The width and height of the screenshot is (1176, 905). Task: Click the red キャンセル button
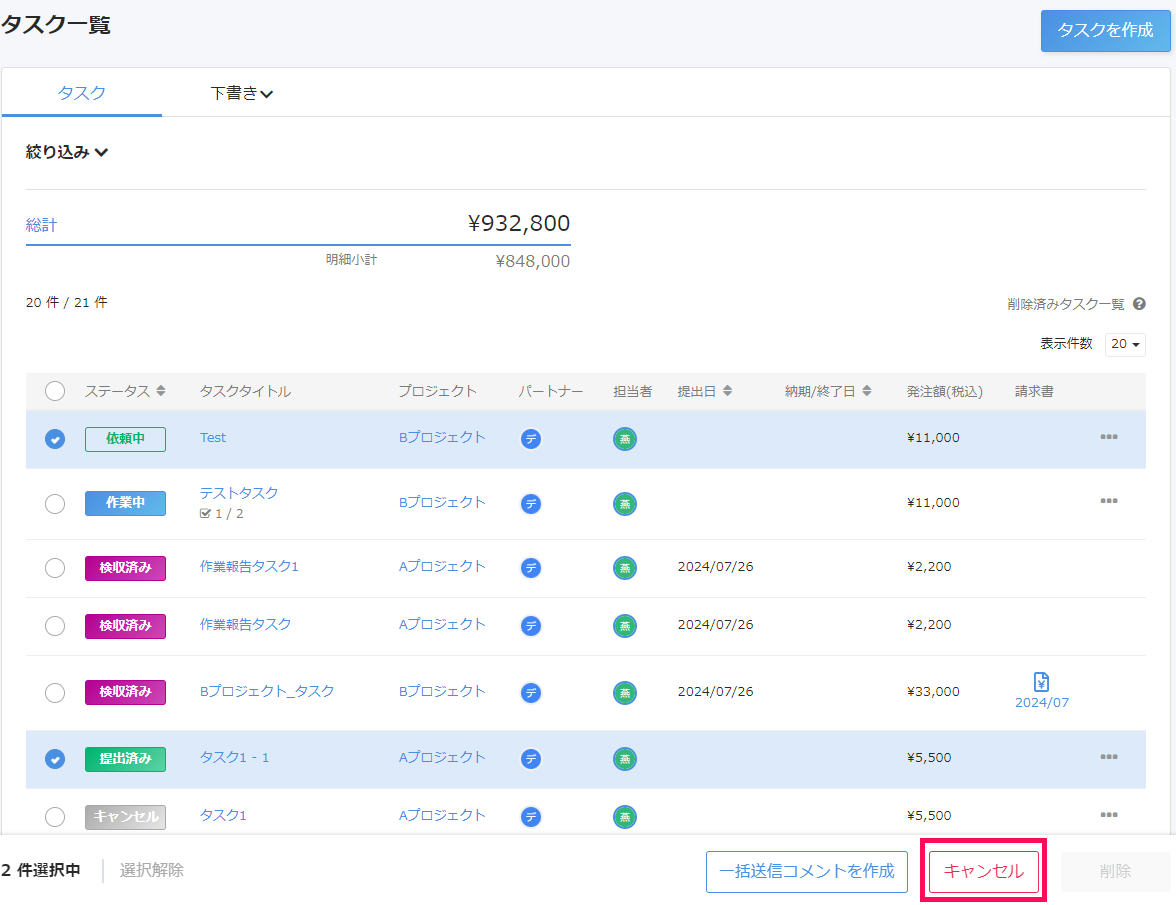tap(983, 871)
